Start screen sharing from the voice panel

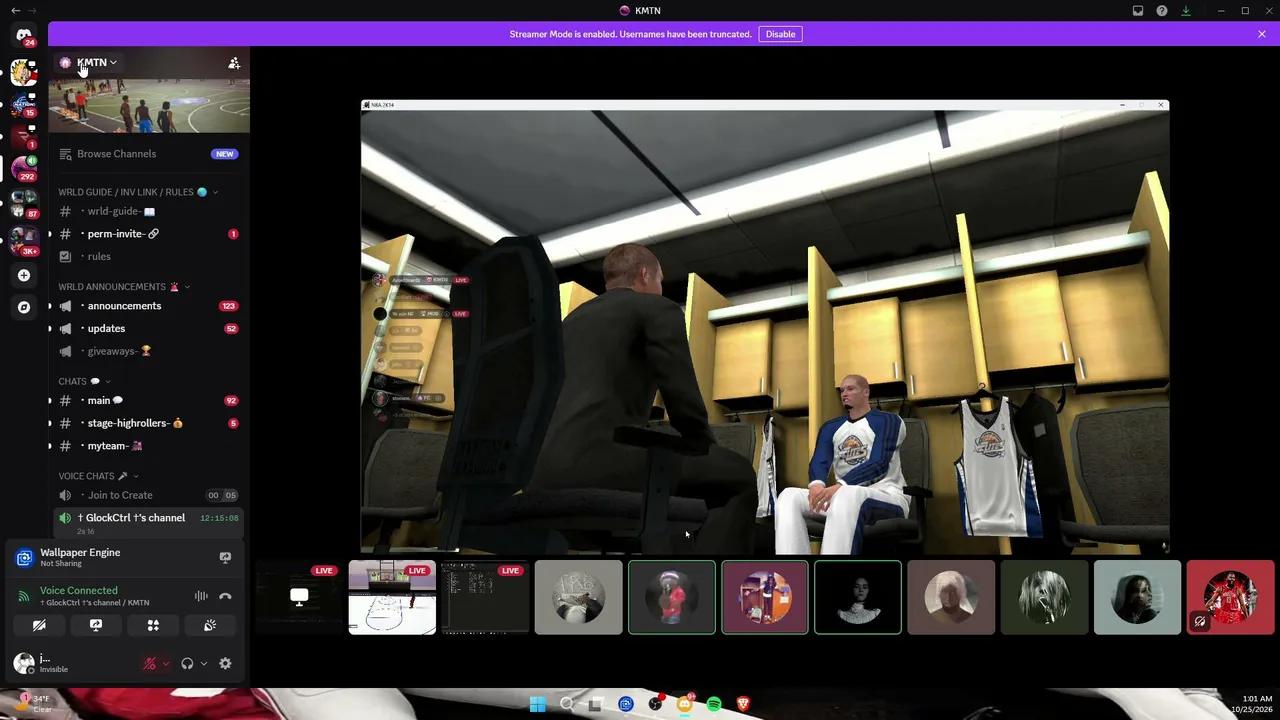(96, 625)
